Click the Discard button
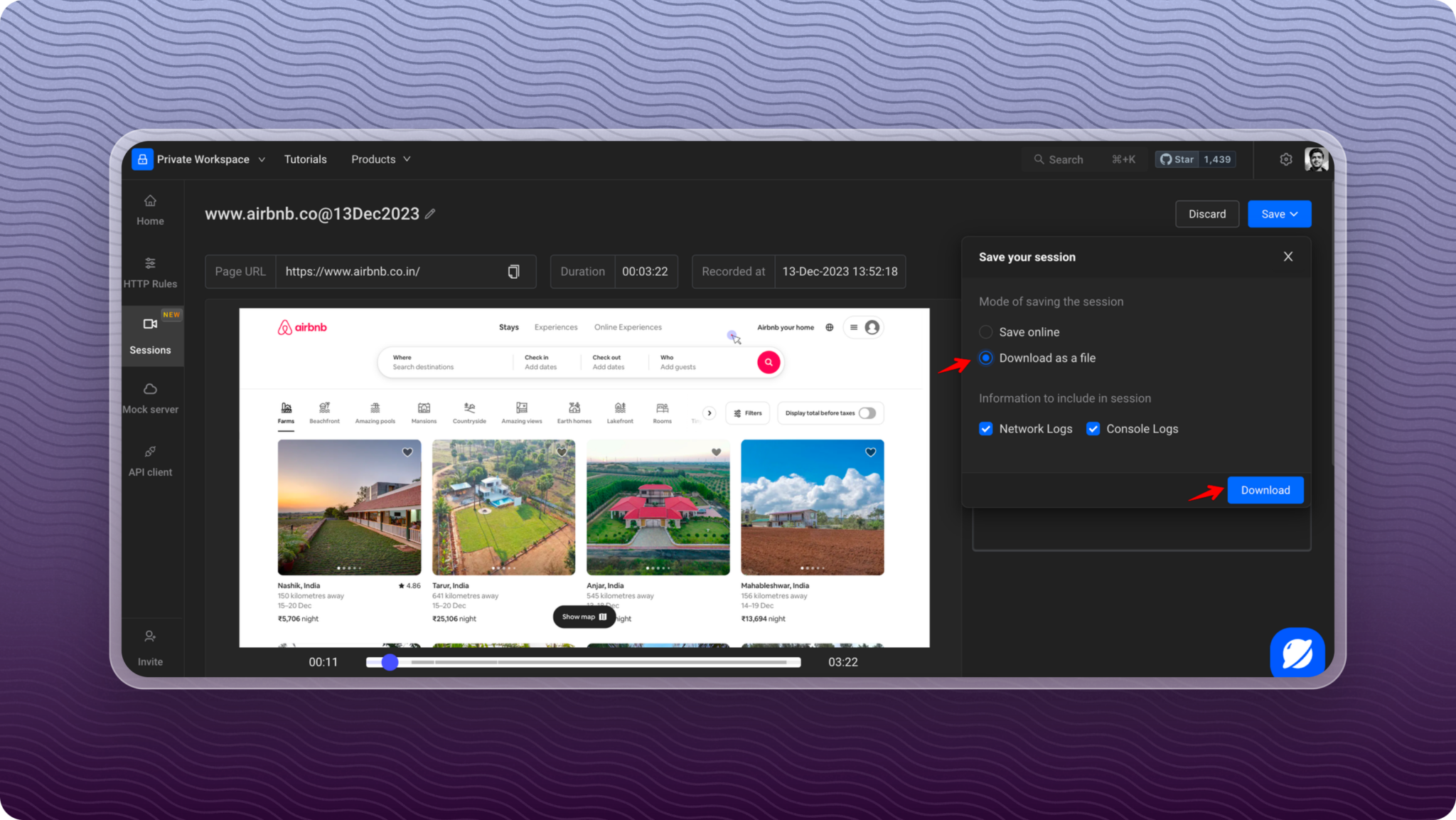 [x=1206, y=214]
